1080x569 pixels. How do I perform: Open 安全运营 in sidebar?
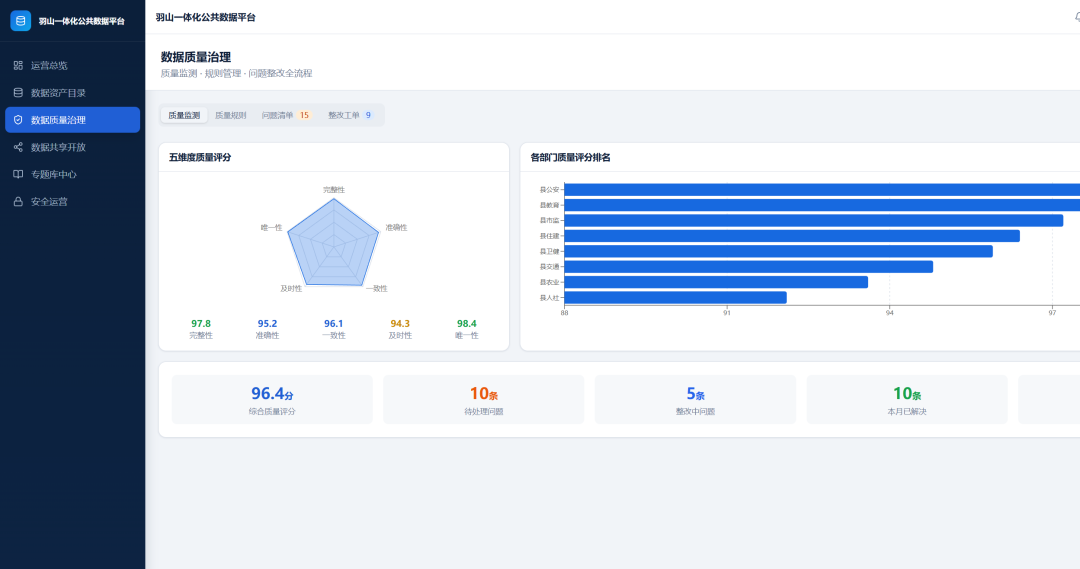point(72,201)
